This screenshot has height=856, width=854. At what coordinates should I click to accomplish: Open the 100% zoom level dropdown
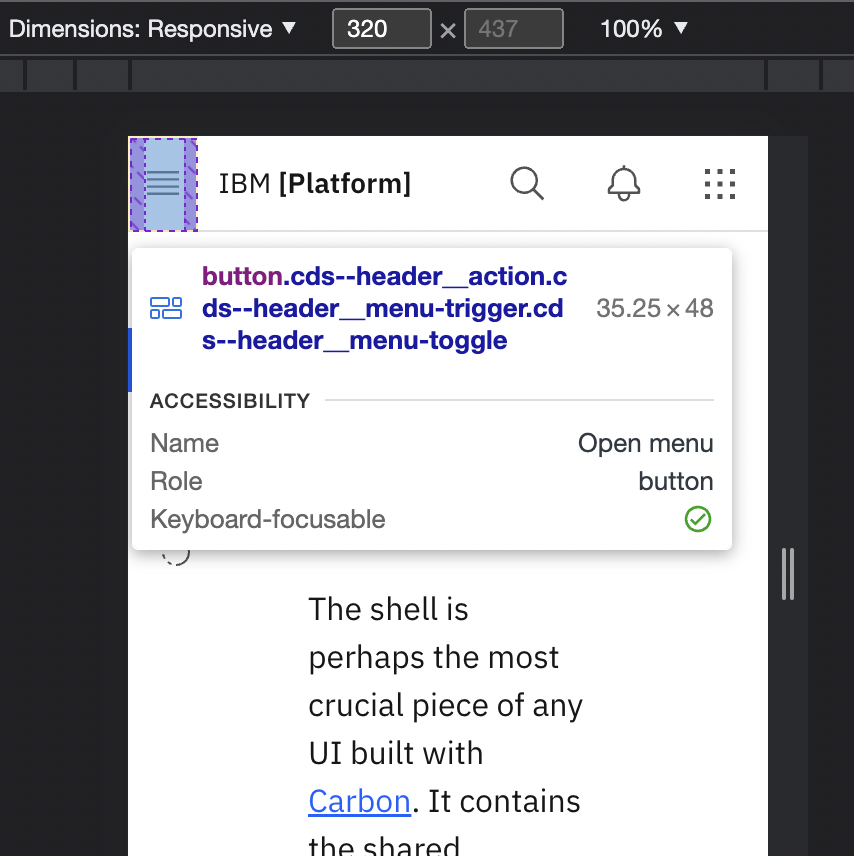[x=643, y=28]
